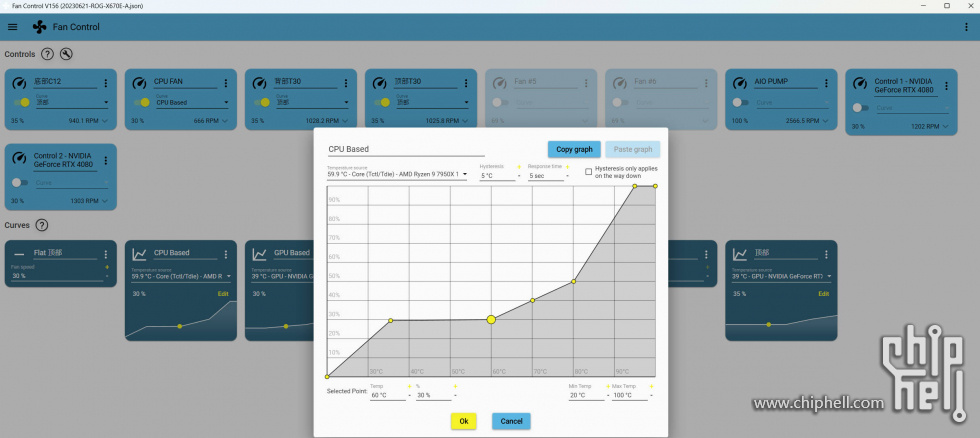Click the Fan Control fan logo
Viewport: 980px width, 438px height.
(x=39, y=27)
